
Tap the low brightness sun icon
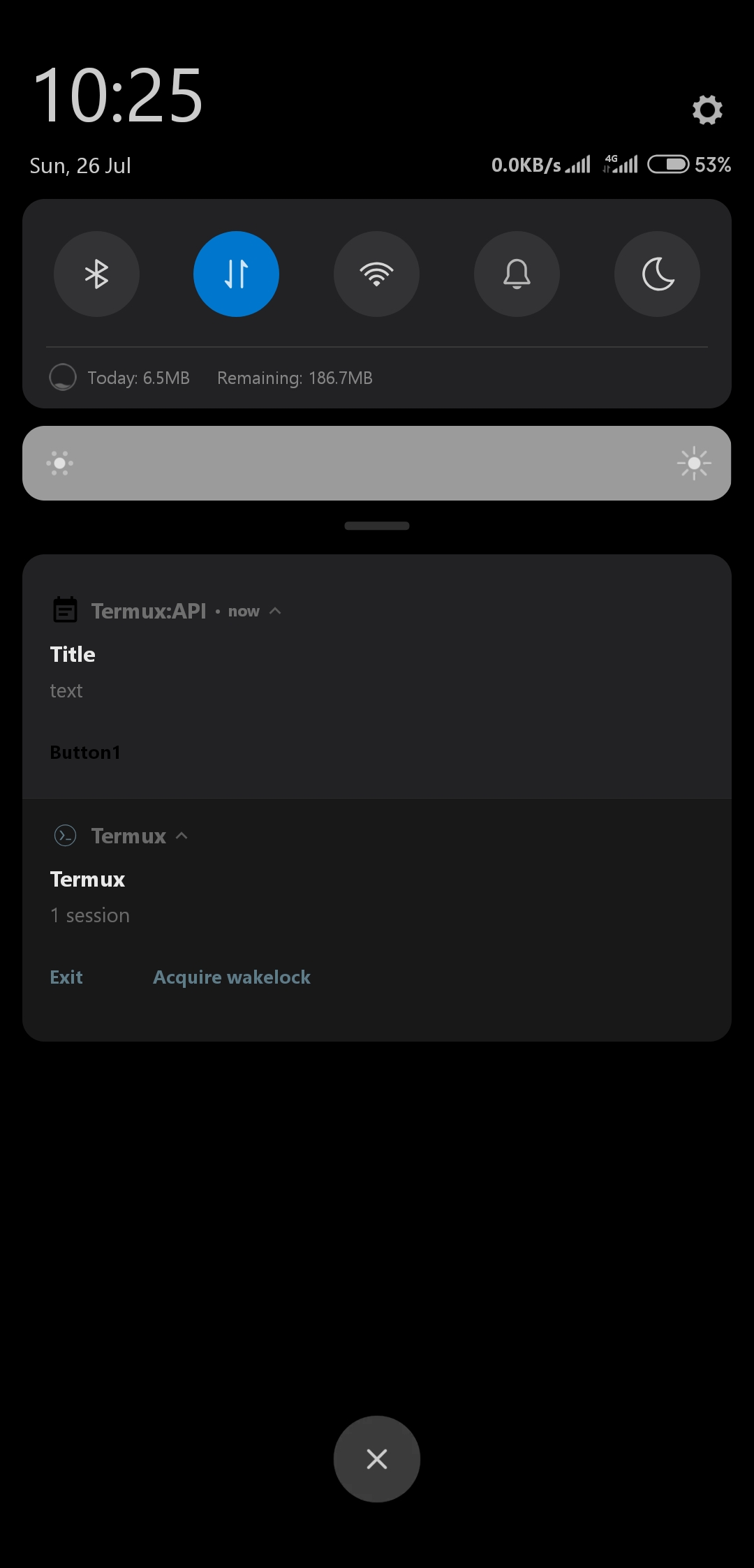(x=60, y=463)
